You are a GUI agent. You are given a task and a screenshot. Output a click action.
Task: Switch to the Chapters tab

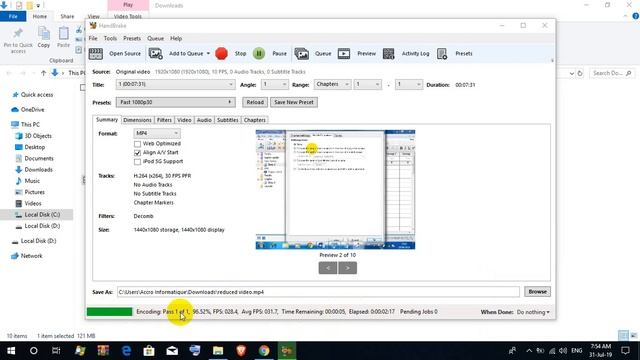[255, 120]
